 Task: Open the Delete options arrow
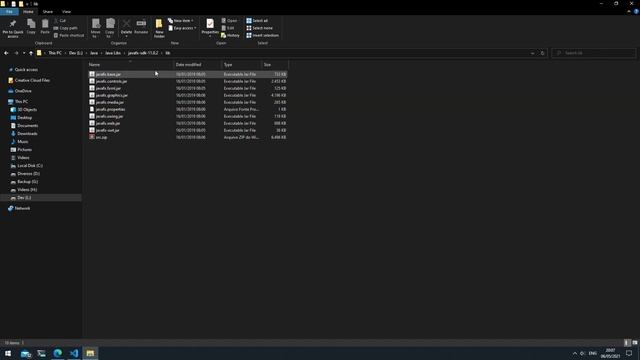pos(126,37)
